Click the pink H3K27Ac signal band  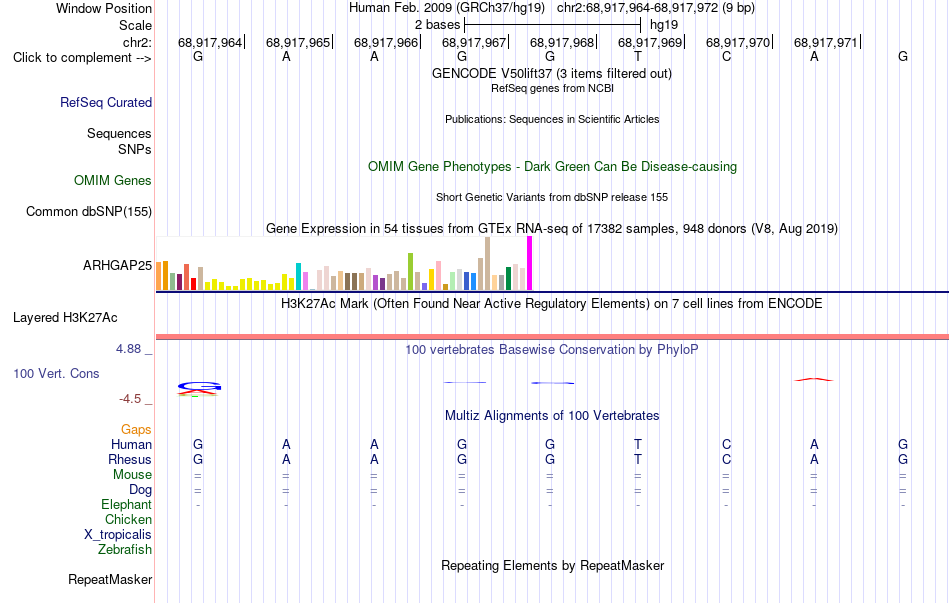coord(552,336)
